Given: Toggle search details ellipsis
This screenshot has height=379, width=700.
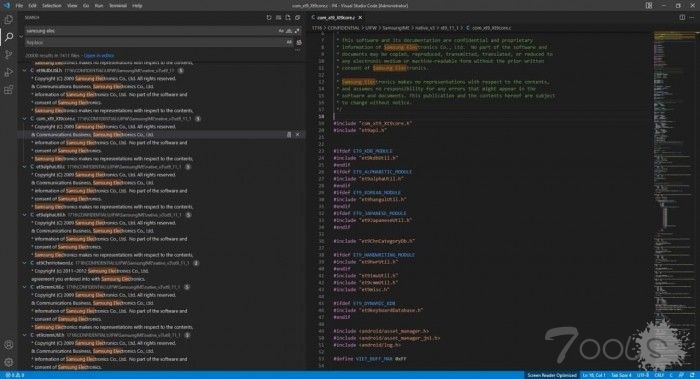Looking at the screenshot, I should (298, 50).
